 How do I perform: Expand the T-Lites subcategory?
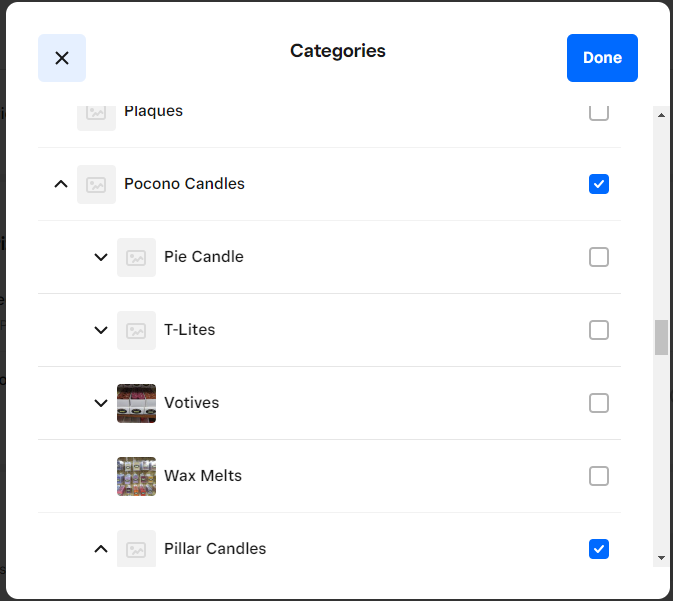pyautogui.click(x=101, y=330)
